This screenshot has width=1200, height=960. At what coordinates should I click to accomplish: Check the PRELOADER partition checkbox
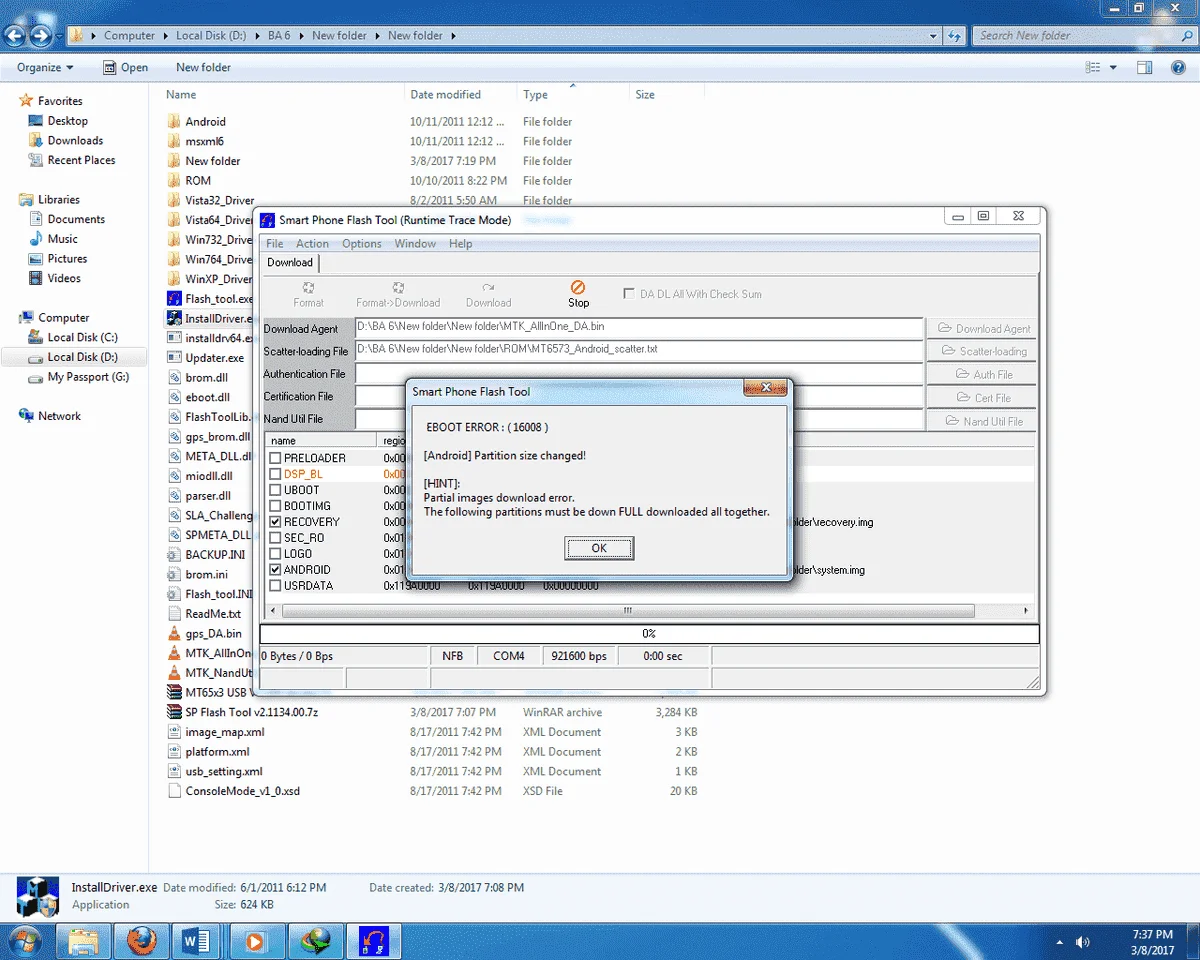coord(275,458)
